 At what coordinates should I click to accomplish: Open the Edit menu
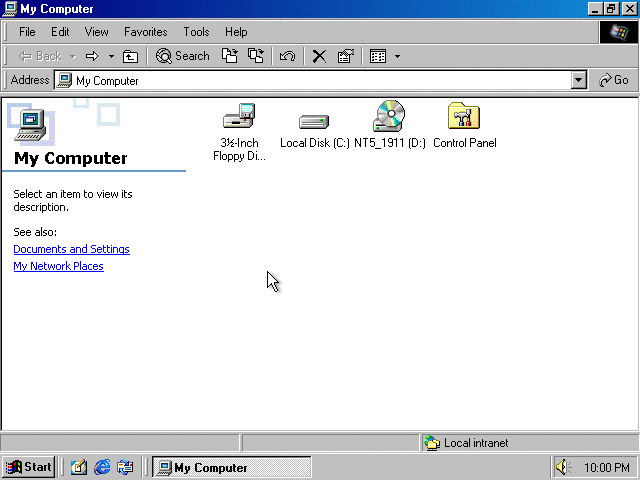60,32
